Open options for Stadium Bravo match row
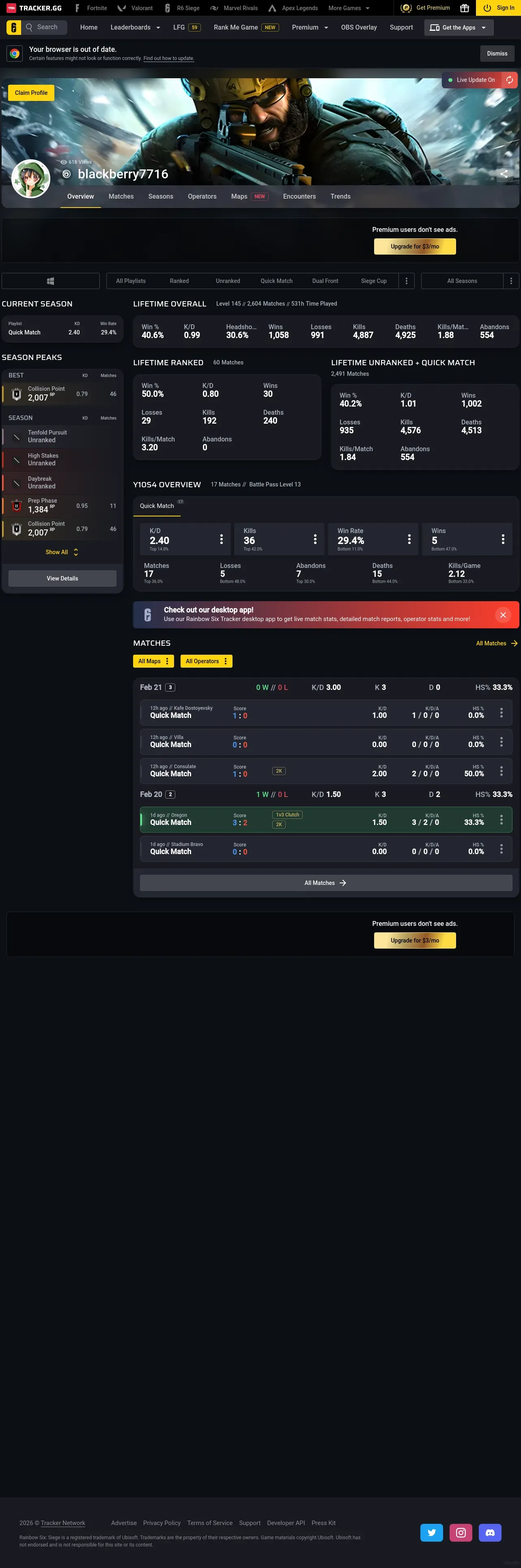The width and height of the screenshot is (521, 1568). click(502, 848)
